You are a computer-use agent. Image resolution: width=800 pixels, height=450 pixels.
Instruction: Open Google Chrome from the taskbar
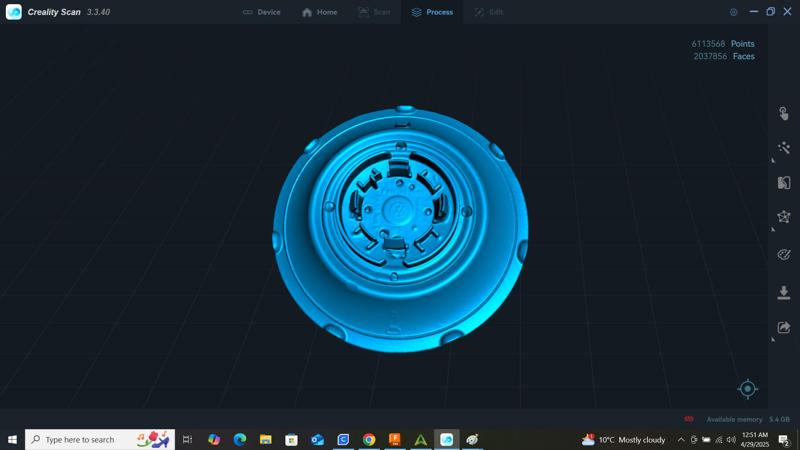point(369,439)
